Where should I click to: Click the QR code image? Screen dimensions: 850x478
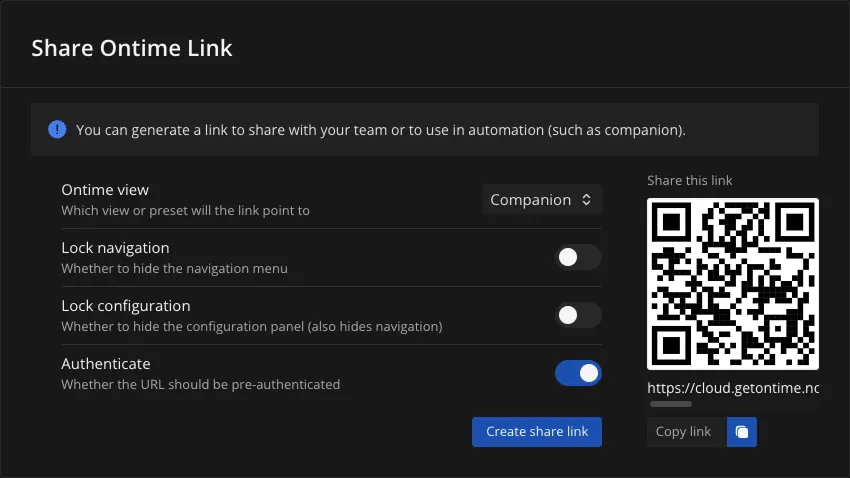coord(733,284)
